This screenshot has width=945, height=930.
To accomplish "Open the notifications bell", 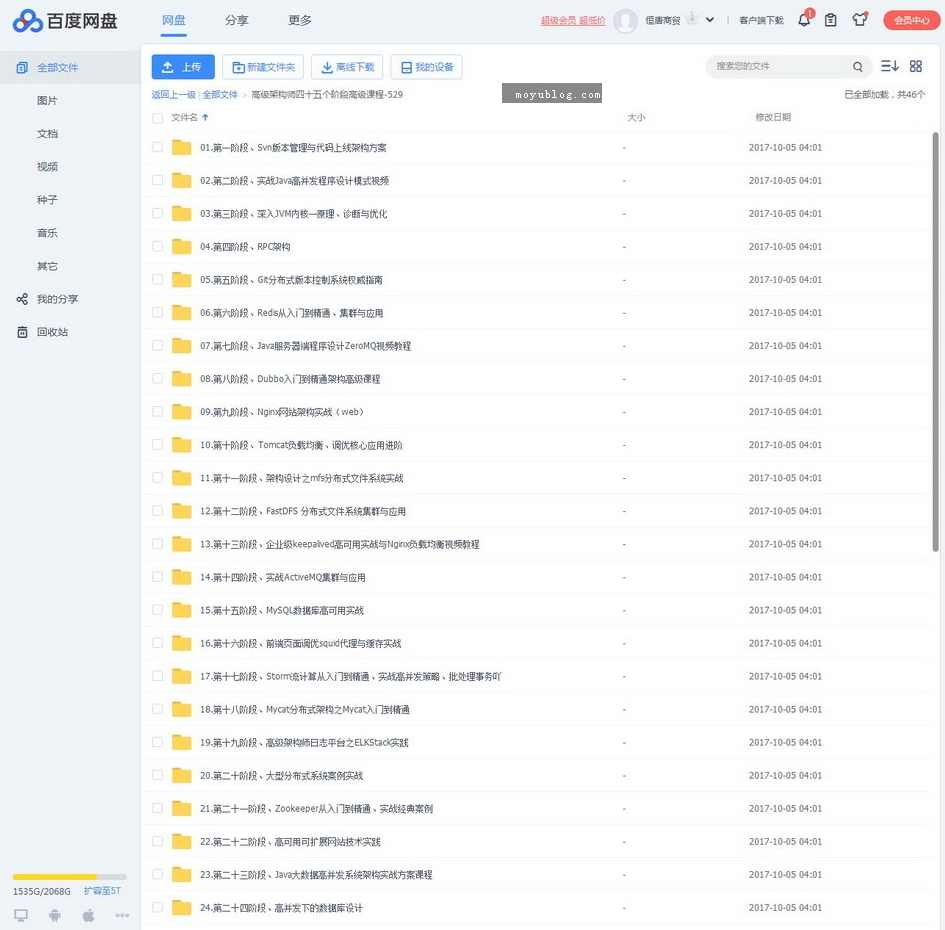I will coord(804,19).
